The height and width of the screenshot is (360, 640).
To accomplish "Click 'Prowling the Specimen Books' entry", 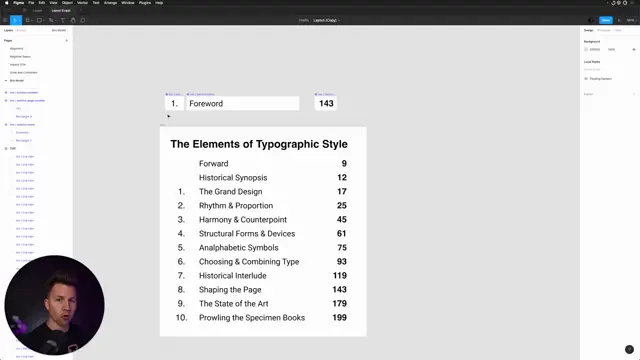I will pos(252,318).
